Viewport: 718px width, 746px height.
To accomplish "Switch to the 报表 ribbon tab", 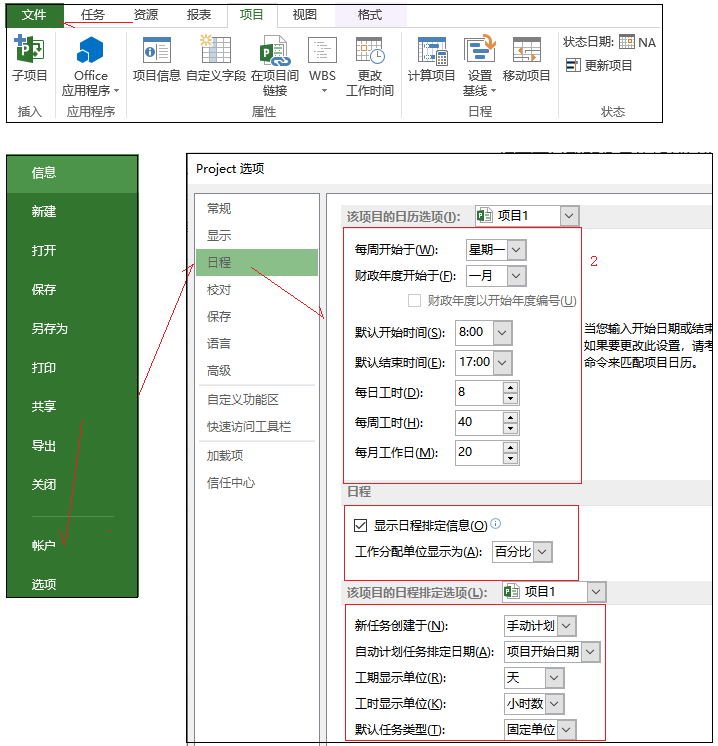I will pos(199,15).
